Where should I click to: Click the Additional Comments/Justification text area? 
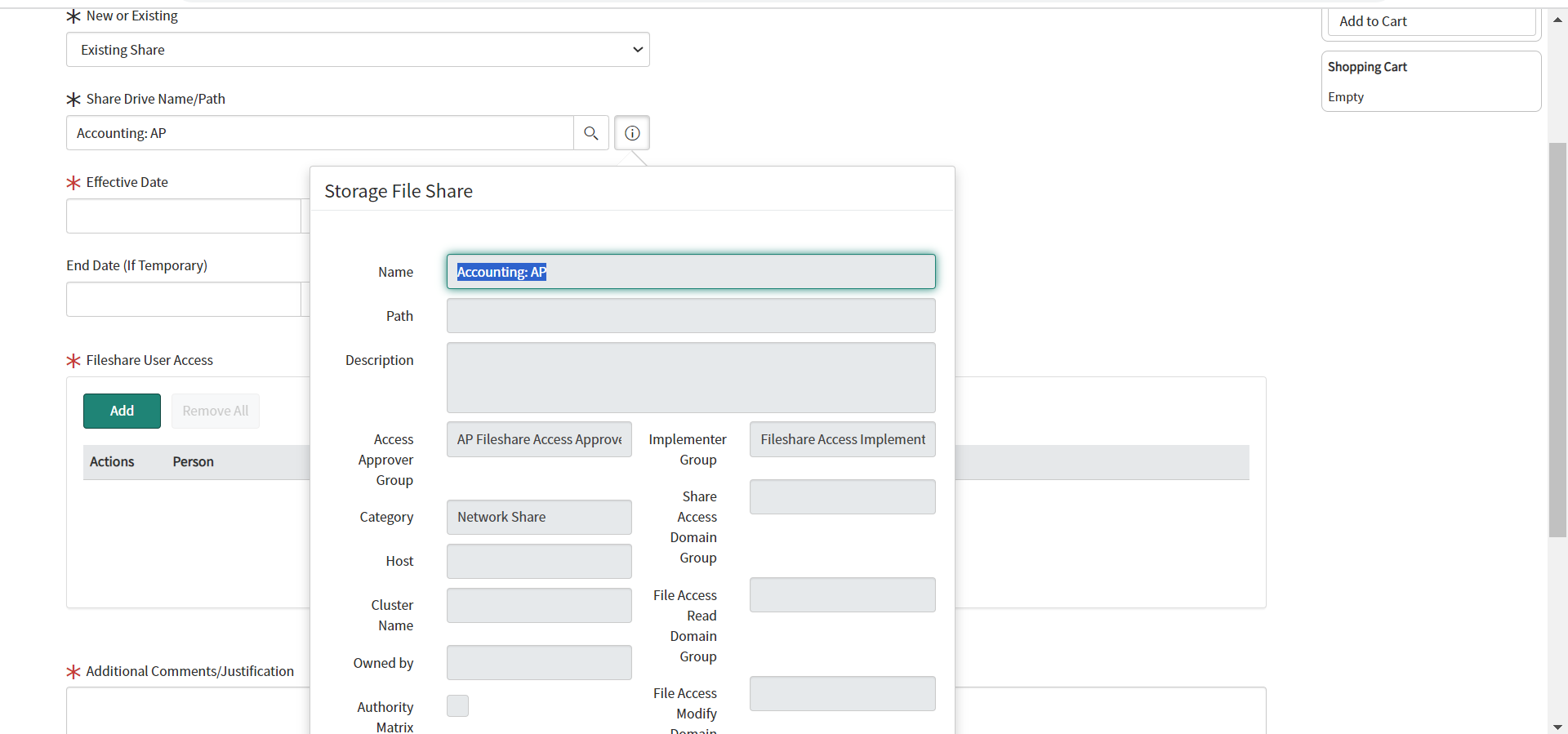point(188,710)
